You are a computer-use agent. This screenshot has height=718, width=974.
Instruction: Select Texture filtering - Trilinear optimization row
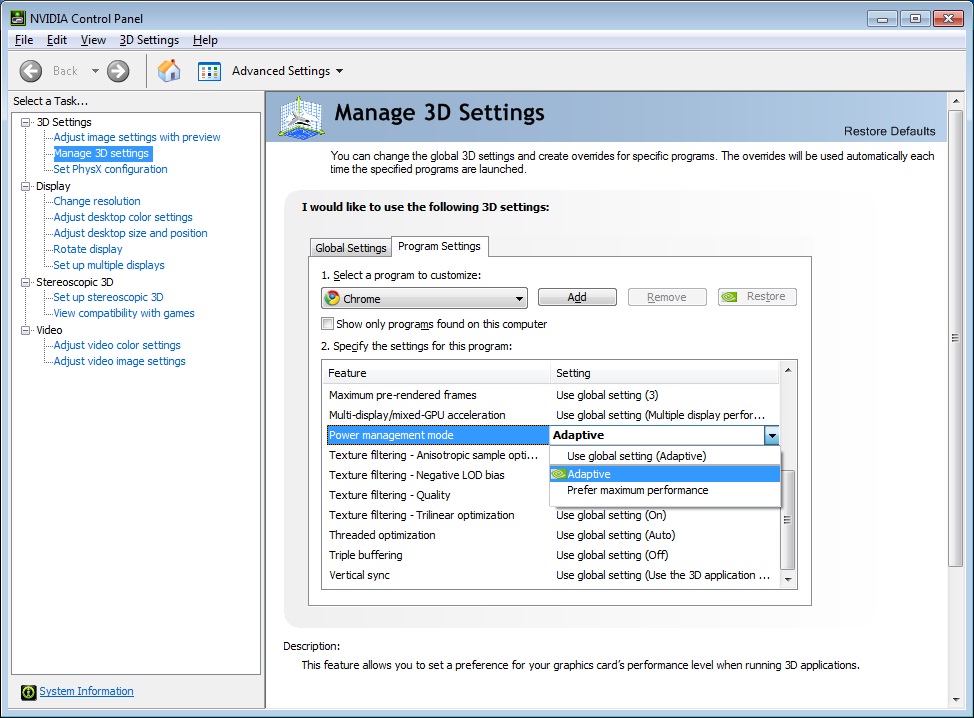coord(552,515)
